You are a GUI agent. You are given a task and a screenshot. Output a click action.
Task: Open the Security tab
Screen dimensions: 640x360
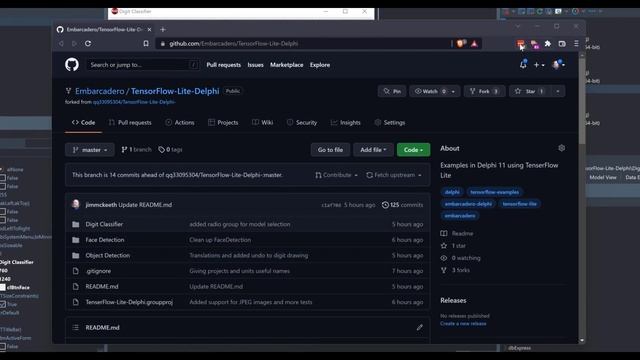(302, 122)
